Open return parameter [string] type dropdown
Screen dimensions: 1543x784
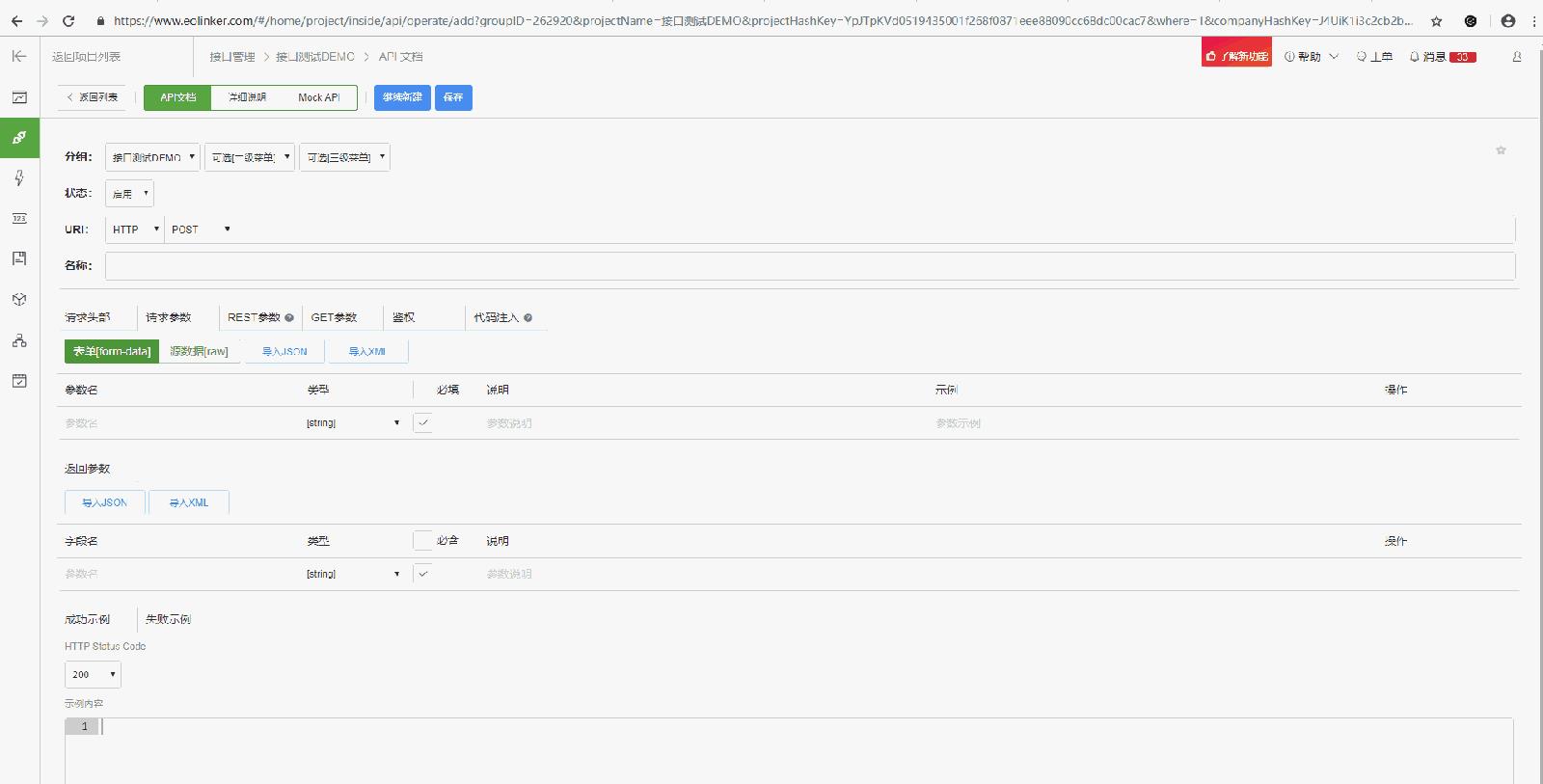tap(353, 574)
